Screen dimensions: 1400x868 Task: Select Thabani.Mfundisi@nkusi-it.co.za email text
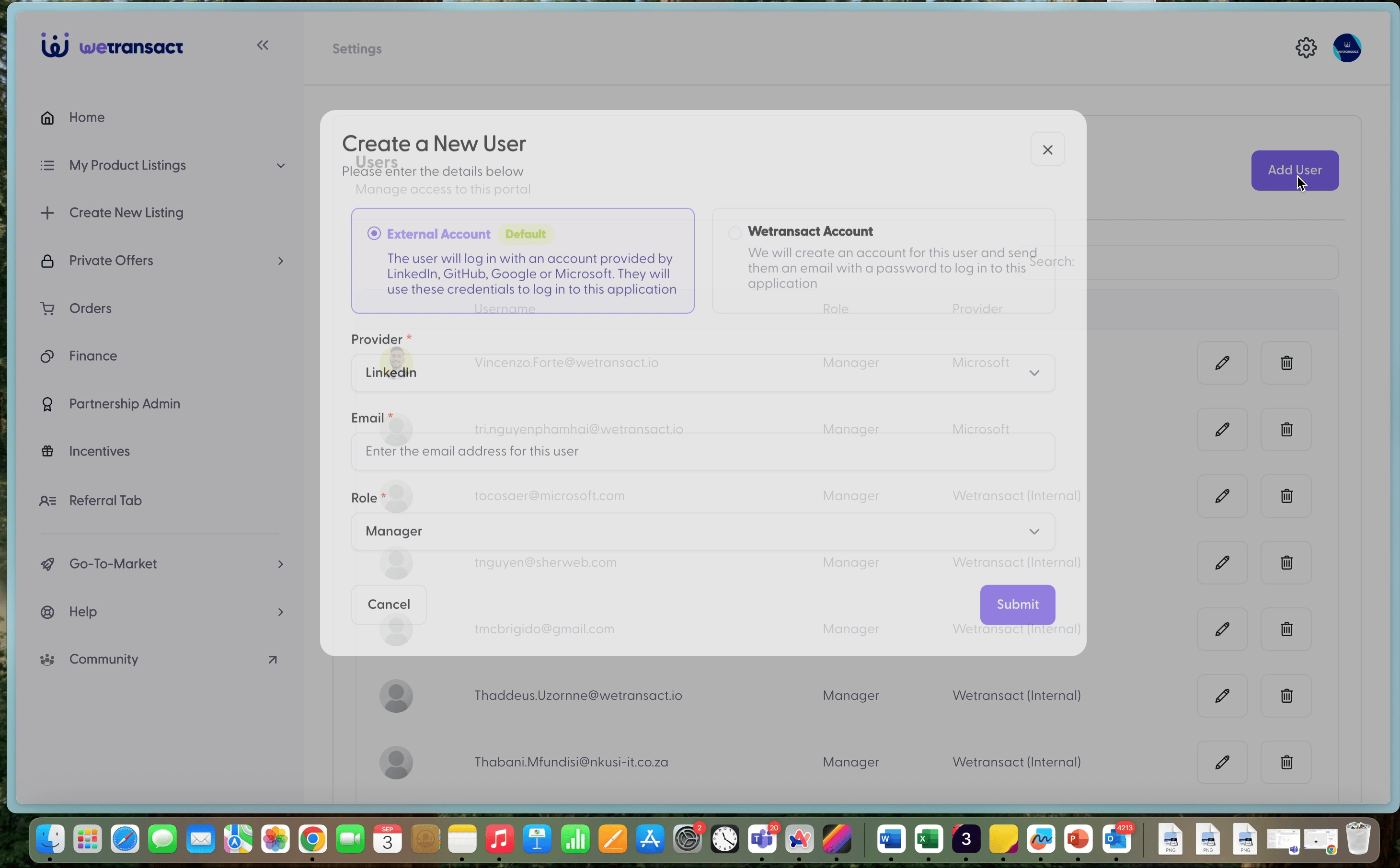pyautogui.click(x=571, y=762)
